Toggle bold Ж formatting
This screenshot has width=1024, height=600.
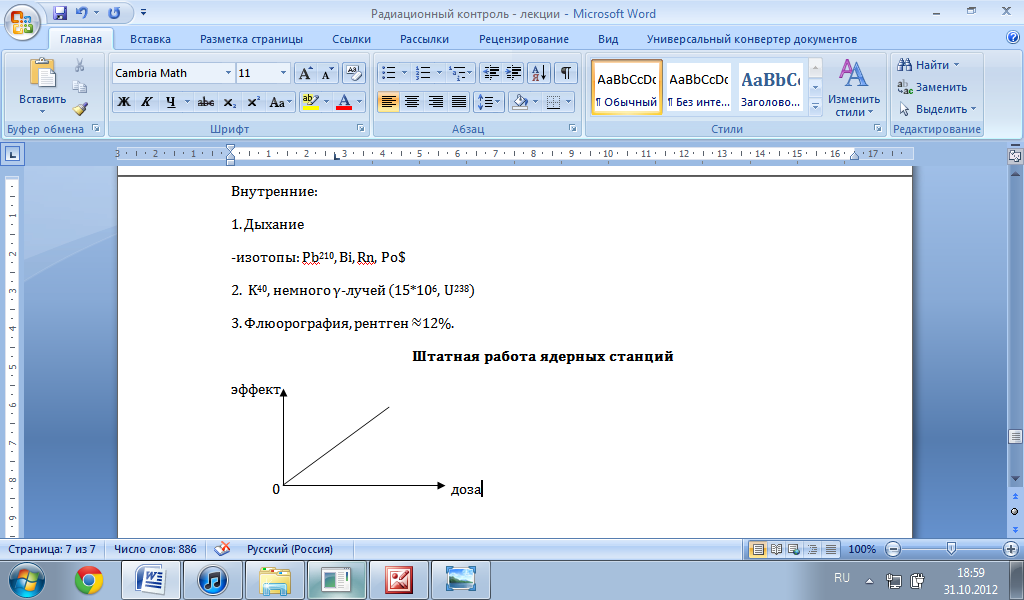pos(123,102)
